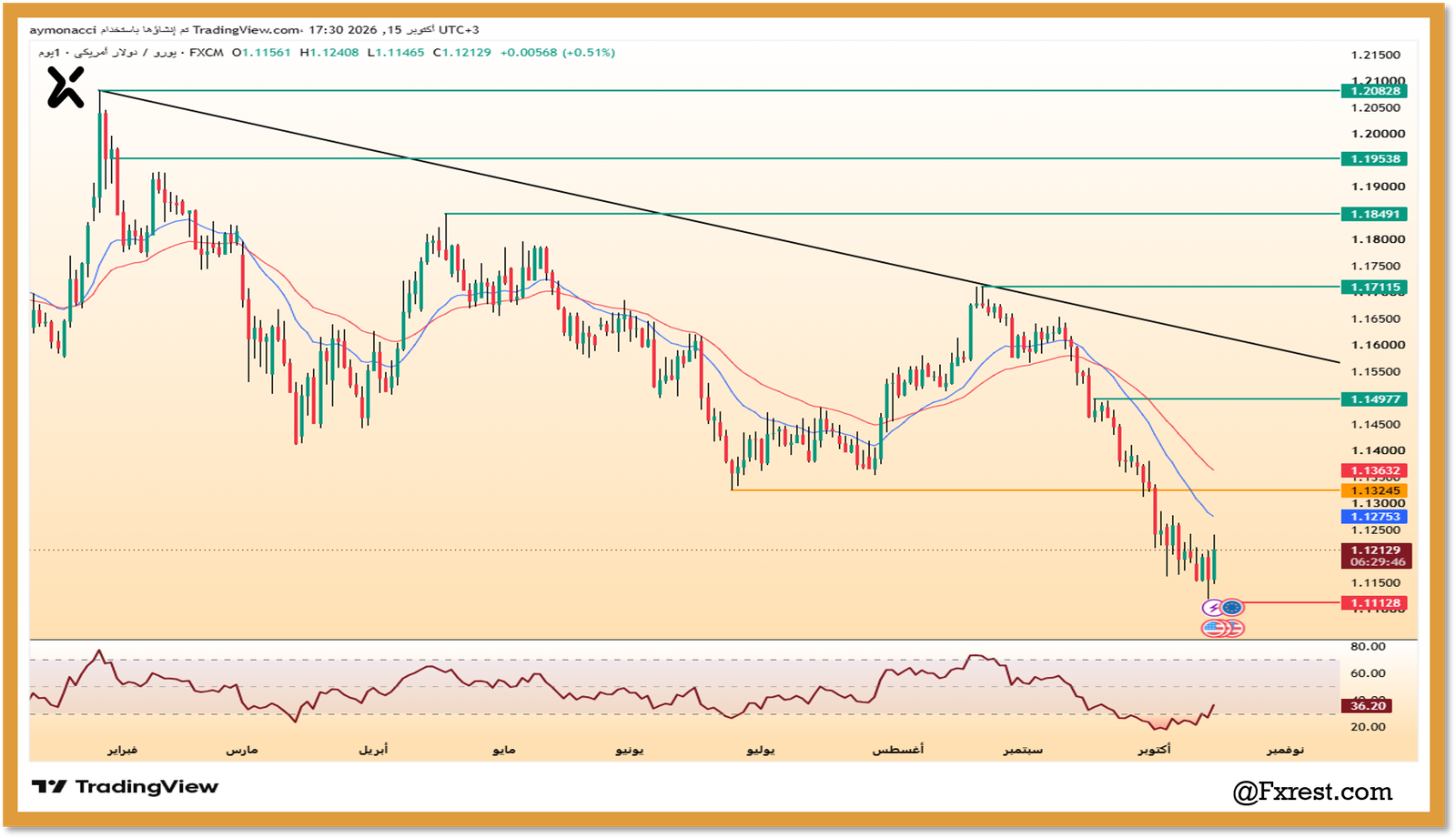Click the أكتوبر month label on time axis
1456x838 pixels.
pos(1155,750)
